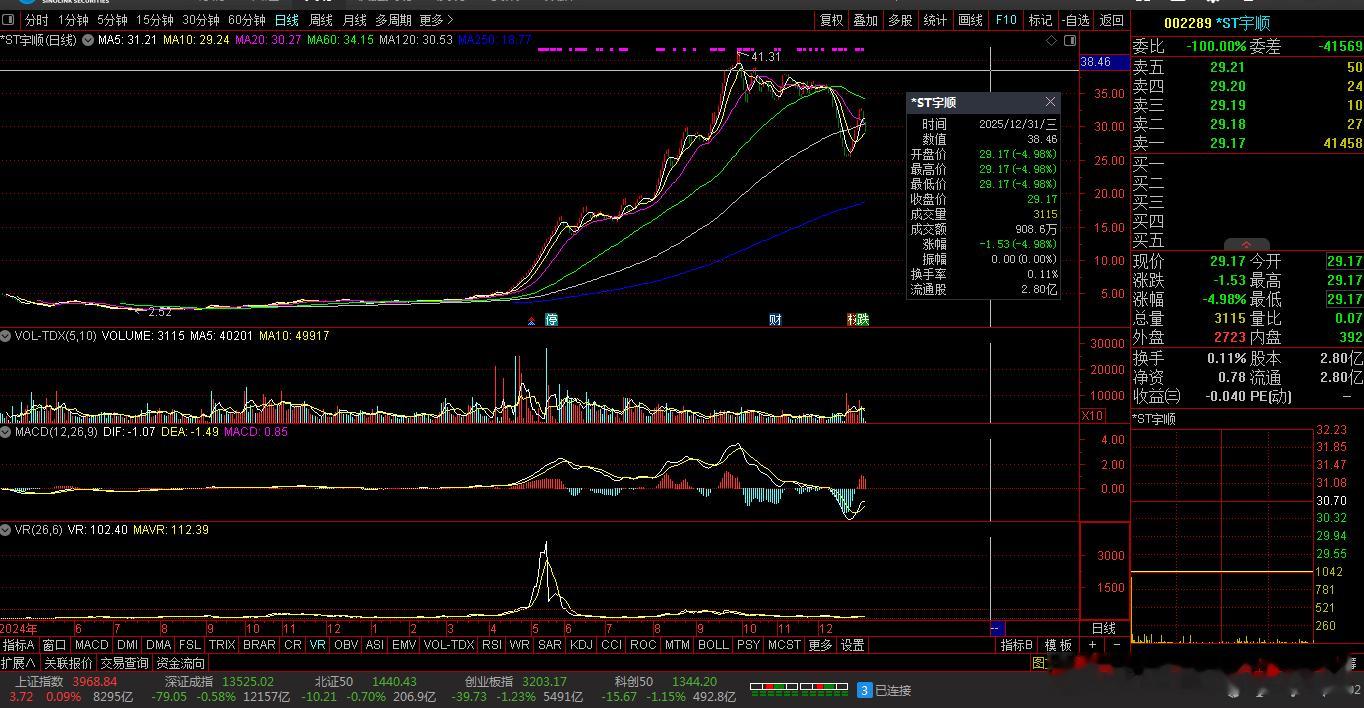Click the red expand arrow under 买五
Screen dimensions: 1364x708
coord(1246,245)
